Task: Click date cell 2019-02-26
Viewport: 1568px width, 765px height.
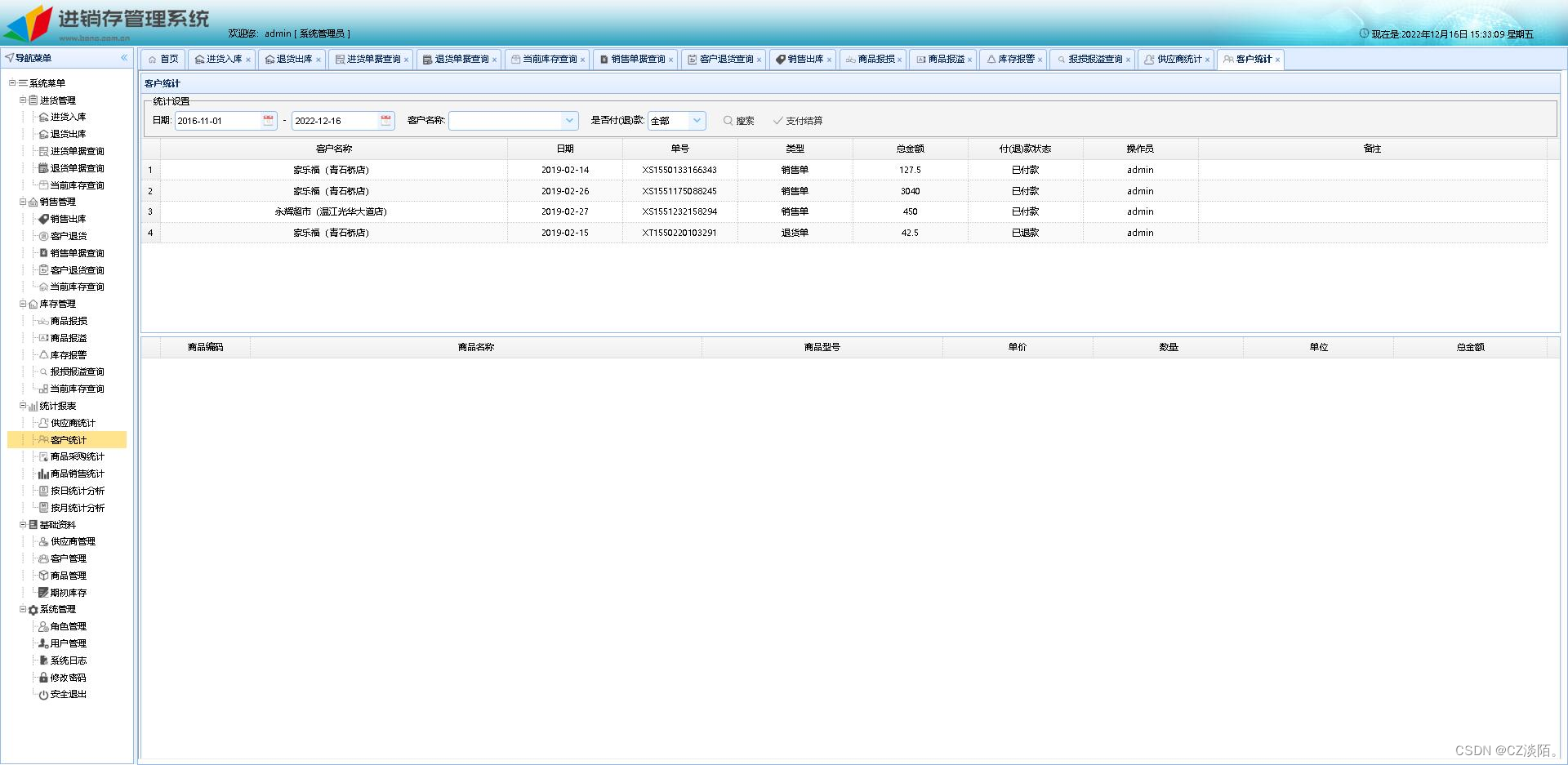Action: (565, 191)
